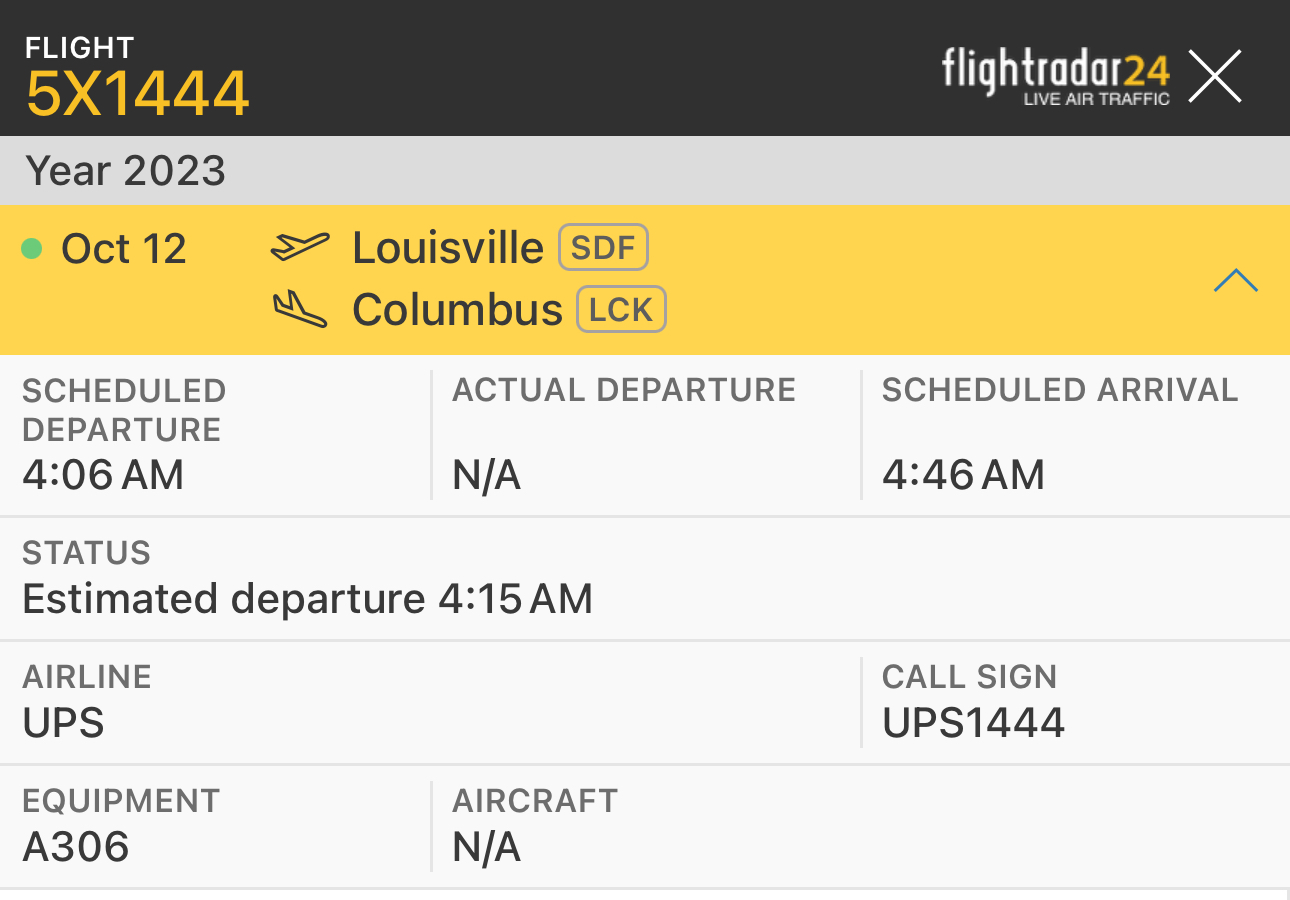The image size is (1290, 900).
Task: Click the A306 equipment value
Action: coord(76,847)
